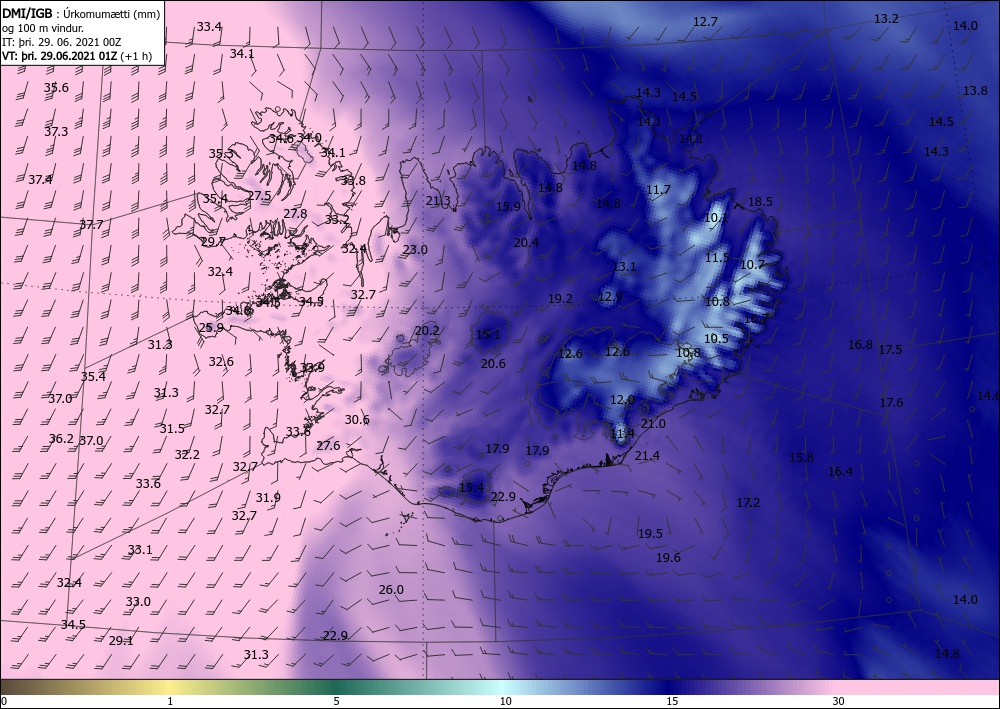
Task: Click the 25.9 value label
Action: [211, 328]
